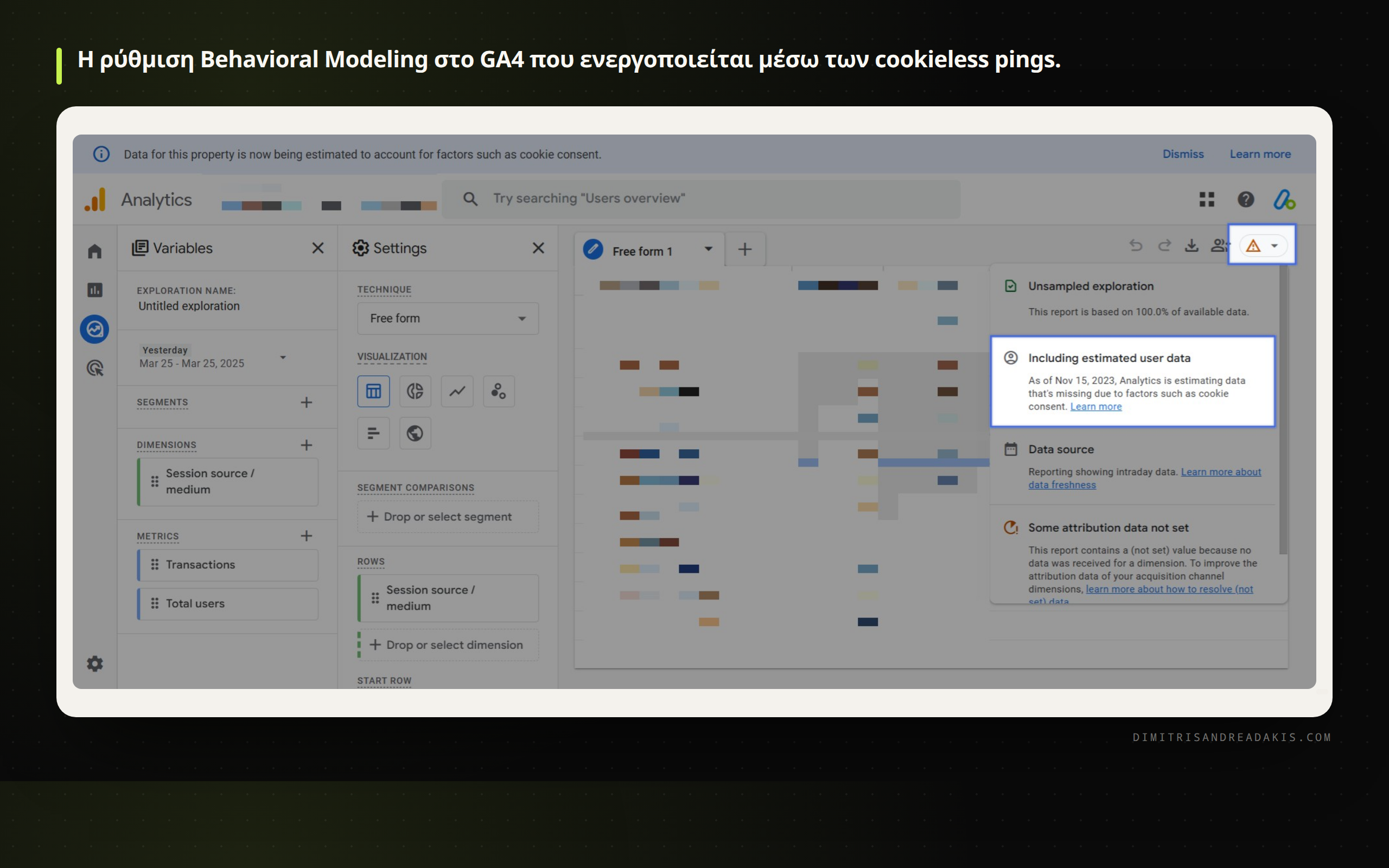The height and width of the screenshot is (868, 1389).
Task: Close the Variables panel
Action: pyautogui.click(x=318, y=248)
